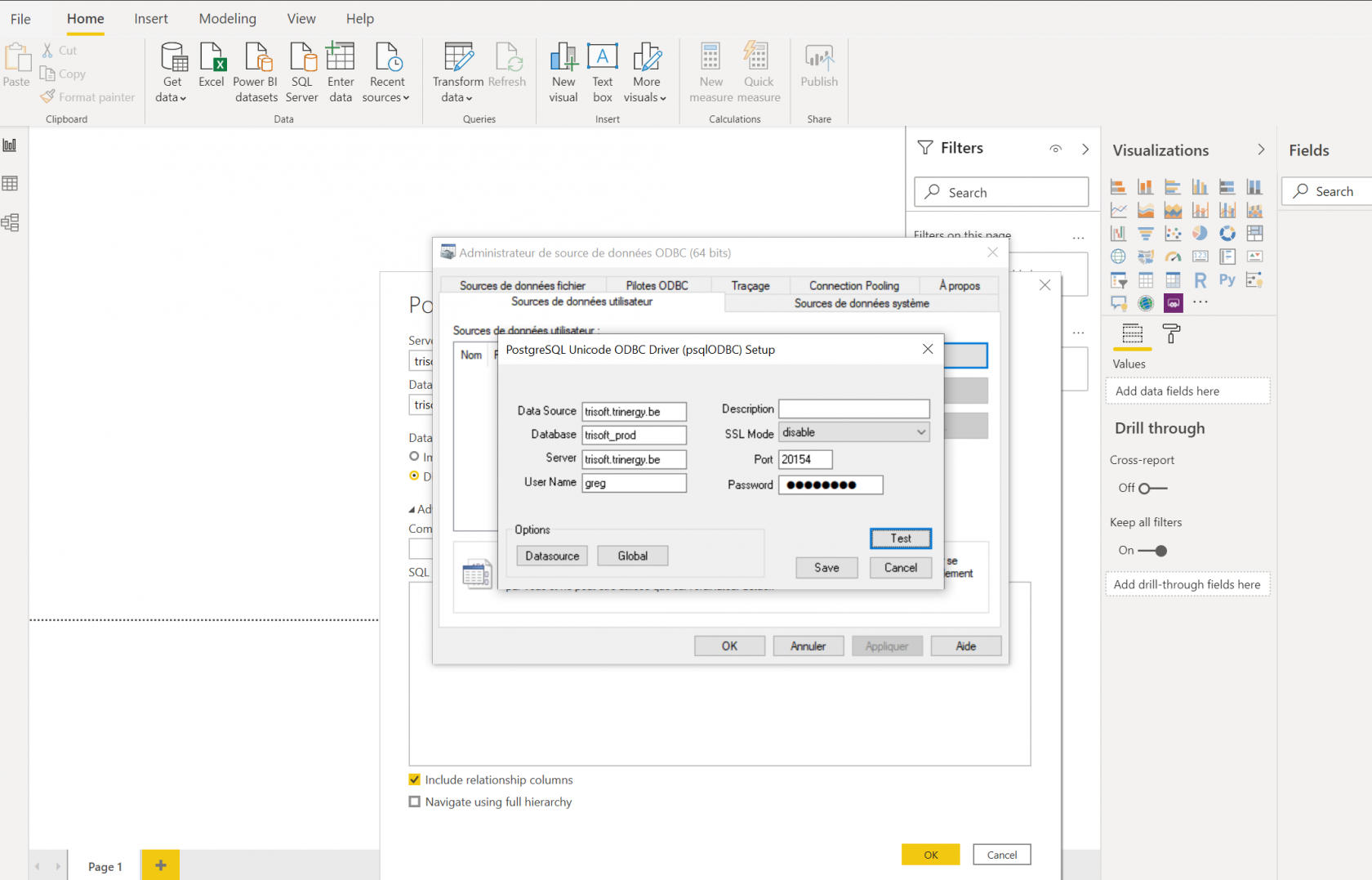Switch to Data view in left sidebar
This screenshot has height=880, width=1372.
click(x=11, y=184)
